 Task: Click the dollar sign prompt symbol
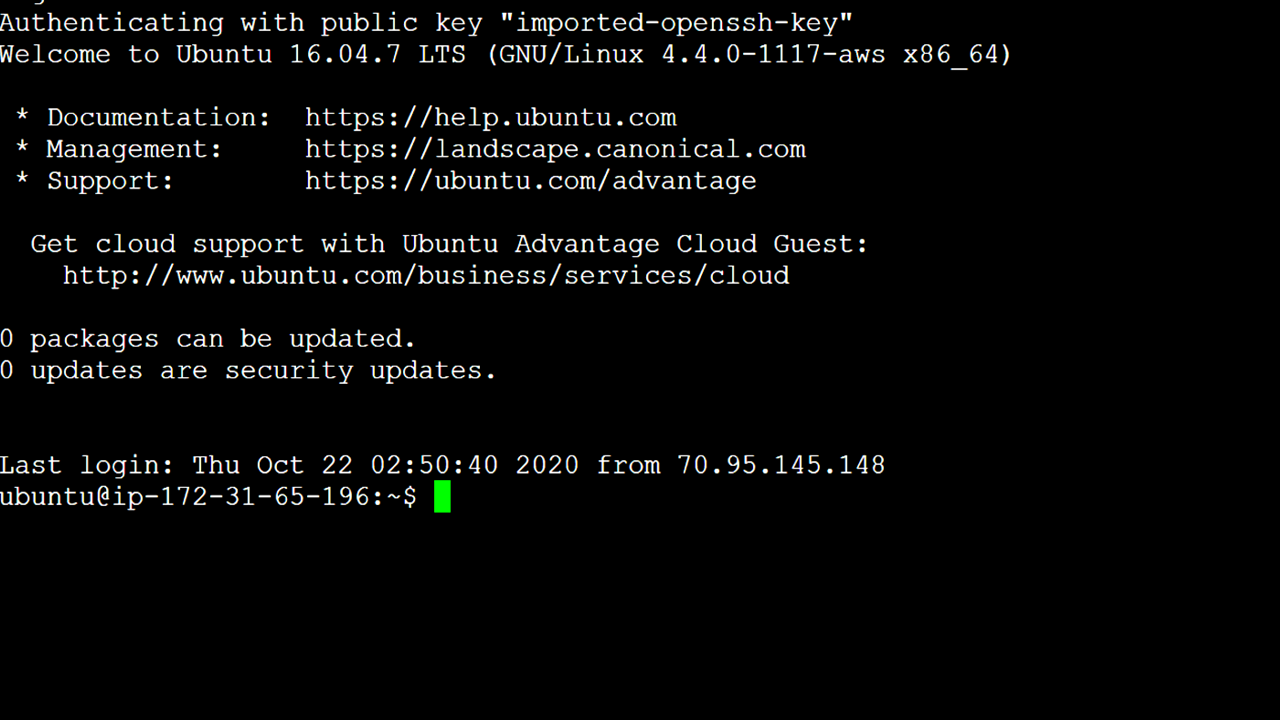[409, 497]
